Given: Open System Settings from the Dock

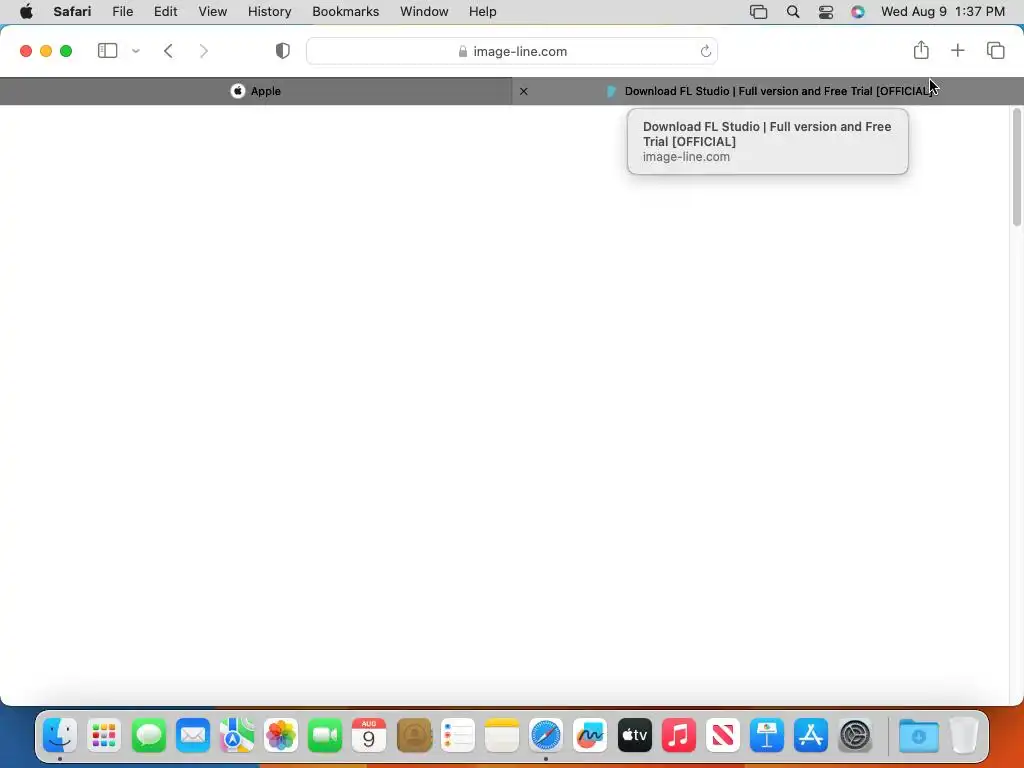Looking at the screenshot, I should (855, 735).
